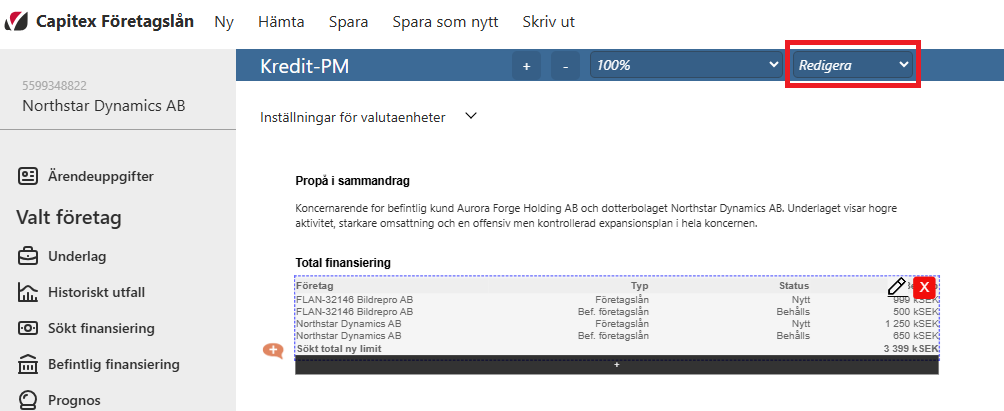The width and height of the screenshot is (1004, 411).
Task: Zoom out with the minus button
Action: [565, 66]
